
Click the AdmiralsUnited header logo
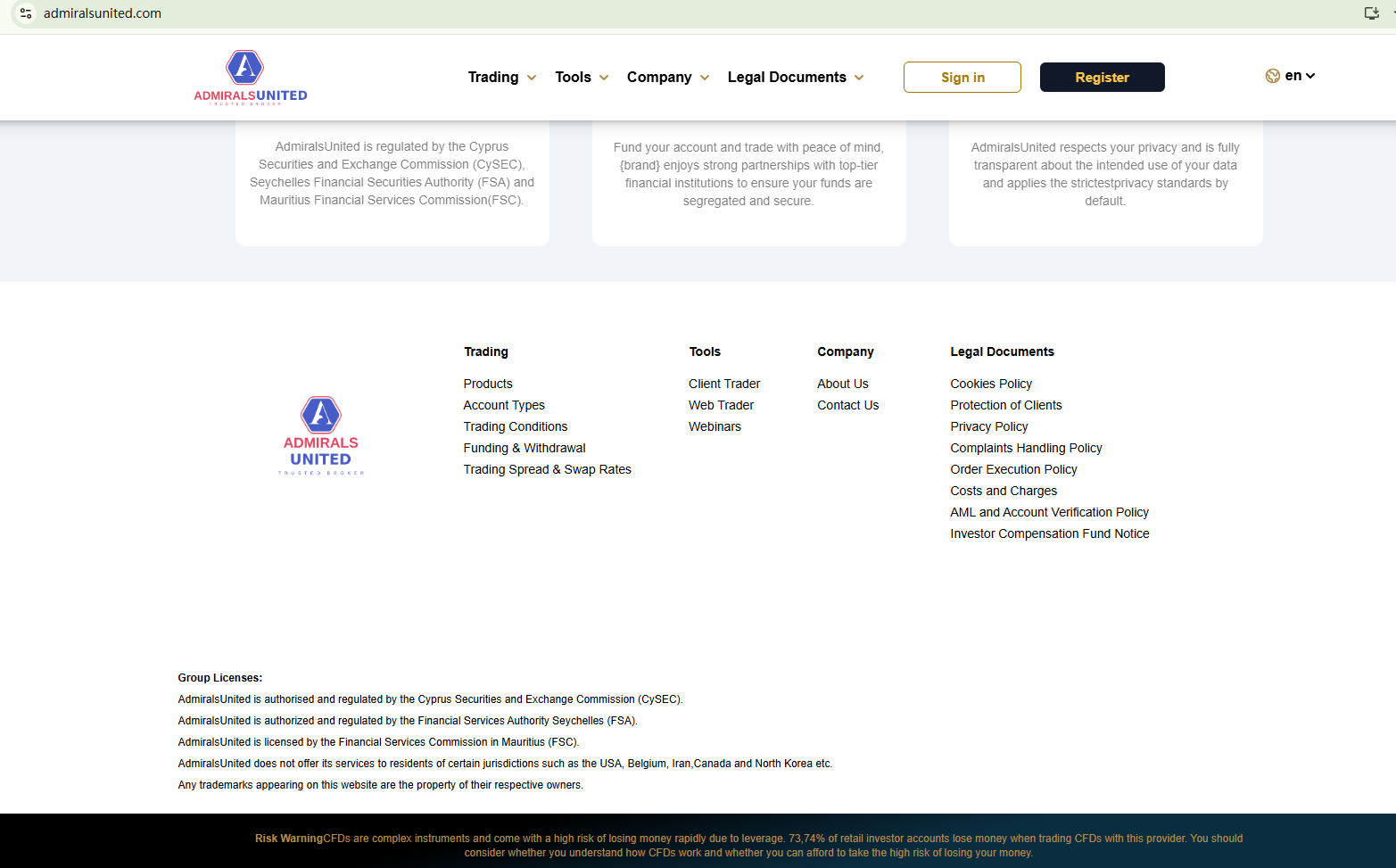pyautogui.click(x=251, y=78)
